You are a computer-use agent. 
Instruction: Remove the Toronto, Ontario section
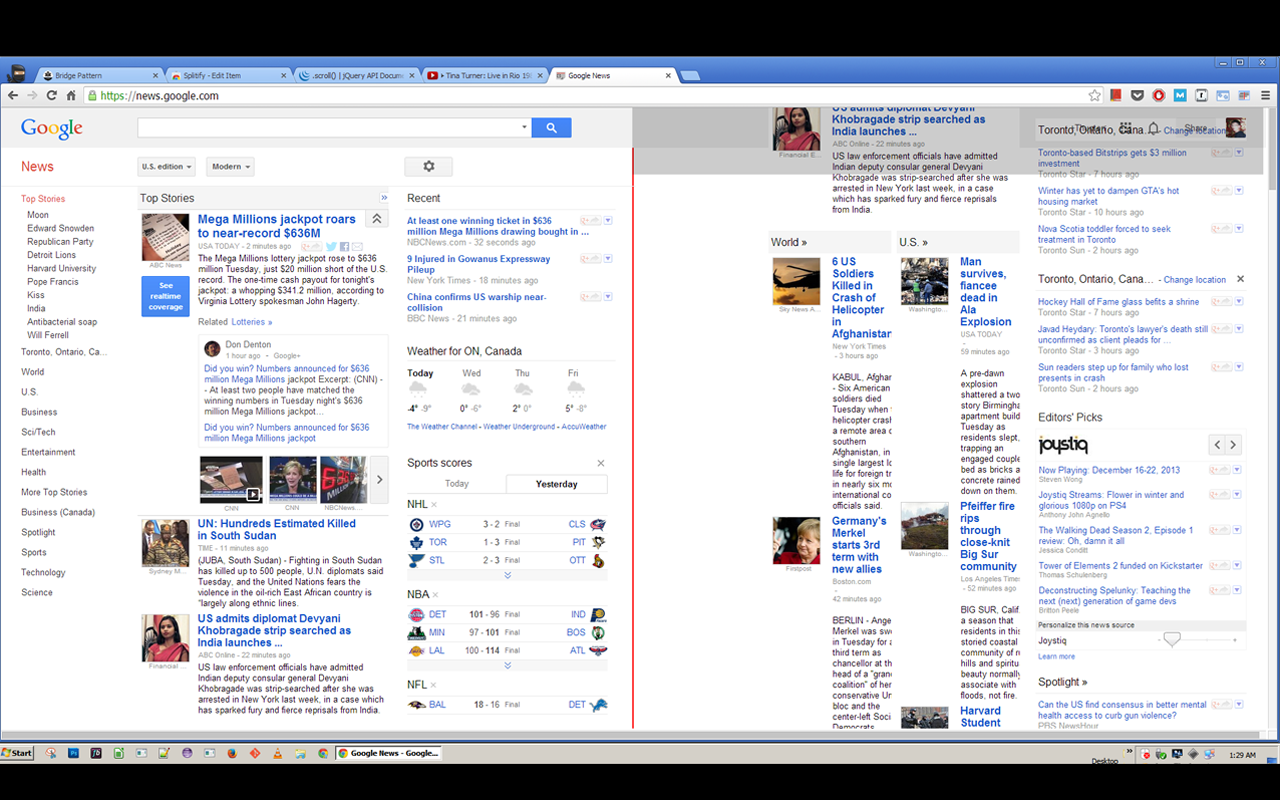click(x=1240, y=279)
